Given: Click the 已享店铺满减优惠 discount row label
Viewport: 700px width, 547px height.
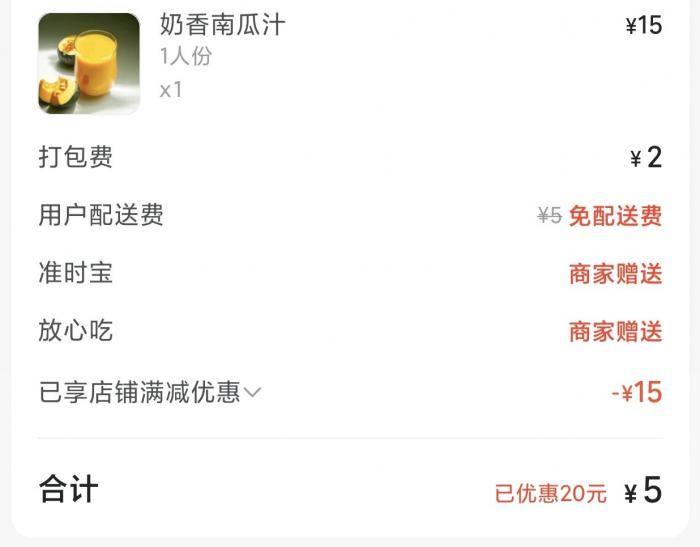Looking at the screenshot, I should (140, 392).
